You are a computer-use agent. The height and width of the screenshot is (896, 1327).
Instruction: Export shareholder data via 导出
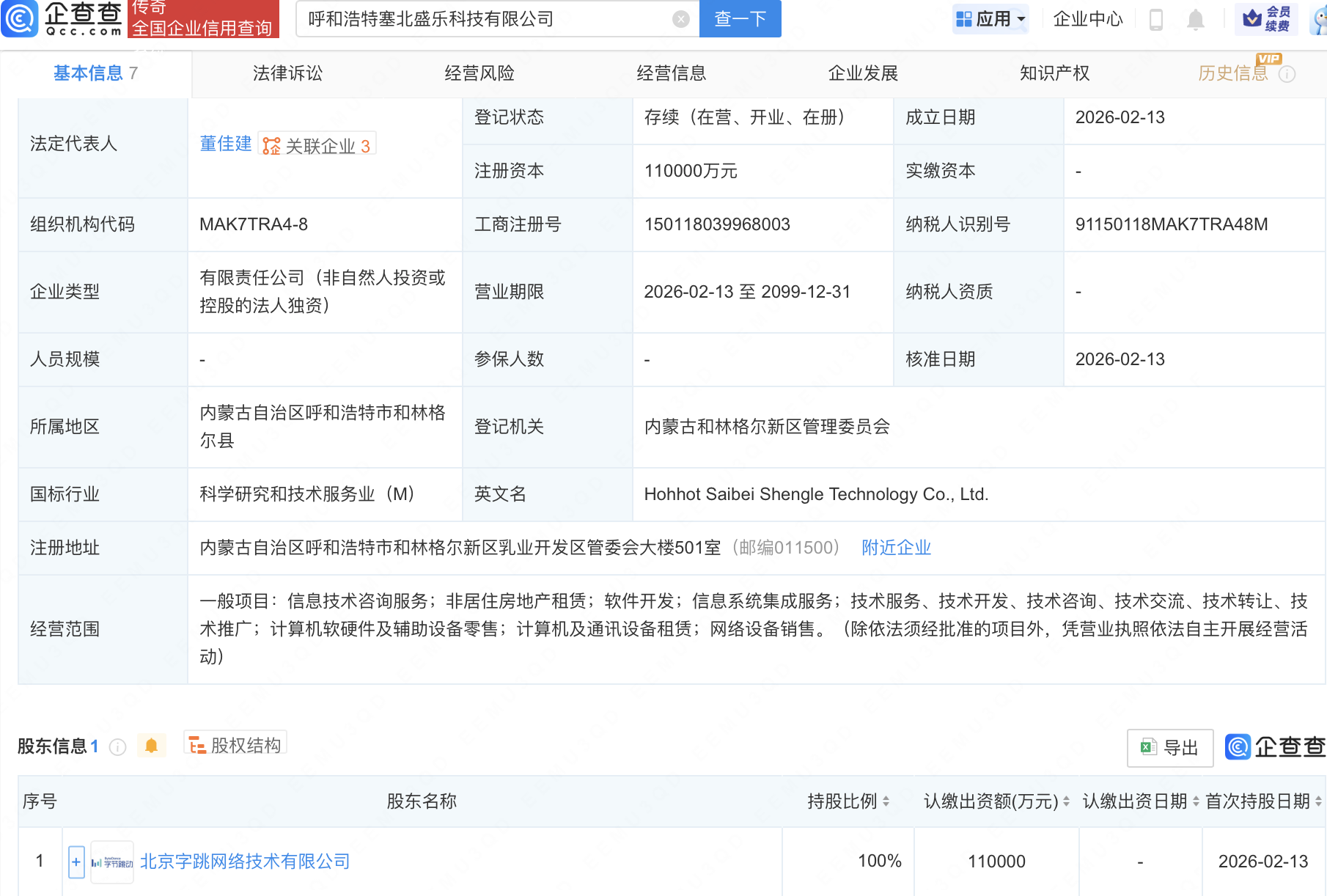pos(1169,747)
